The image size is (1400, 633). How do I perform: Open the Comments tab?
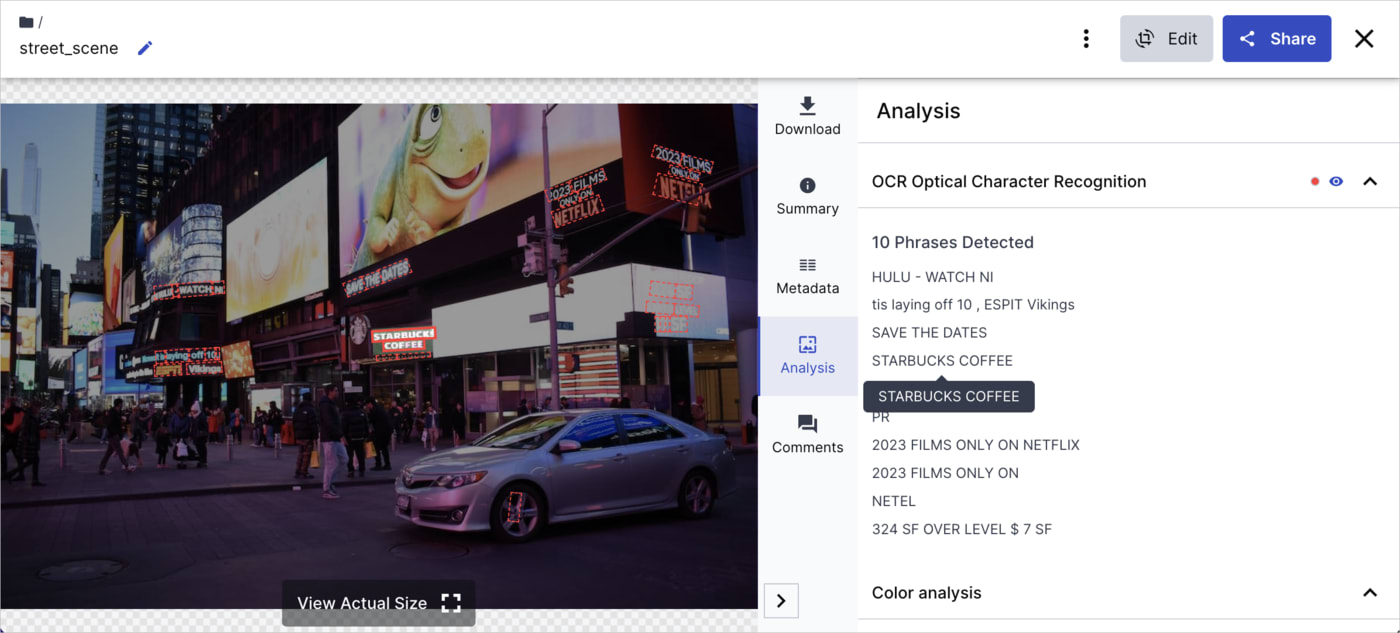pos(807,435)
